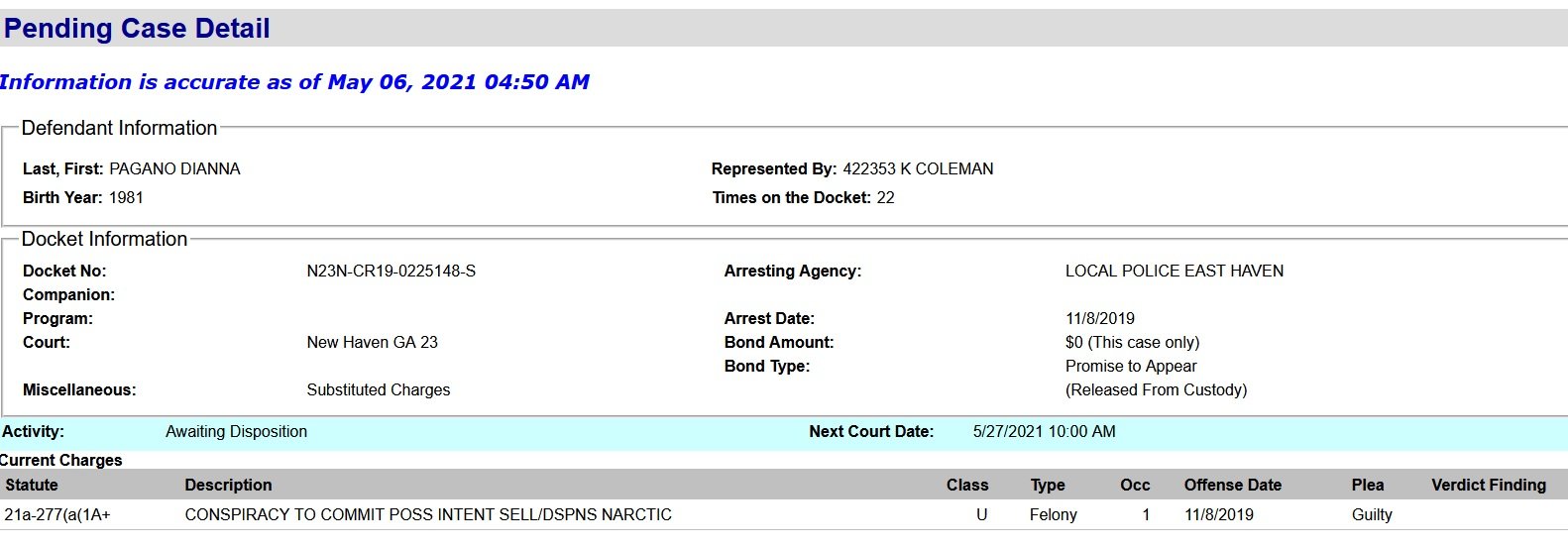
Task: Click next court date 5/27/2021 10:00 AM
Action: coord(1044,431)
